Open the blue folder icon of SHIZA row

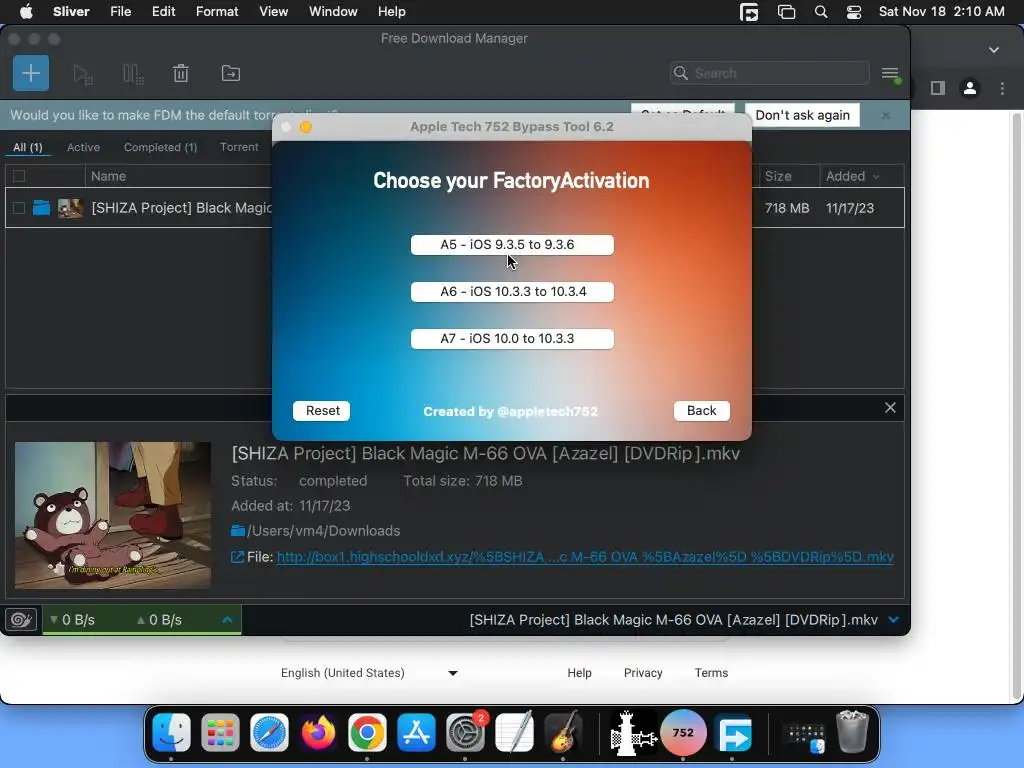click(42, 208)
